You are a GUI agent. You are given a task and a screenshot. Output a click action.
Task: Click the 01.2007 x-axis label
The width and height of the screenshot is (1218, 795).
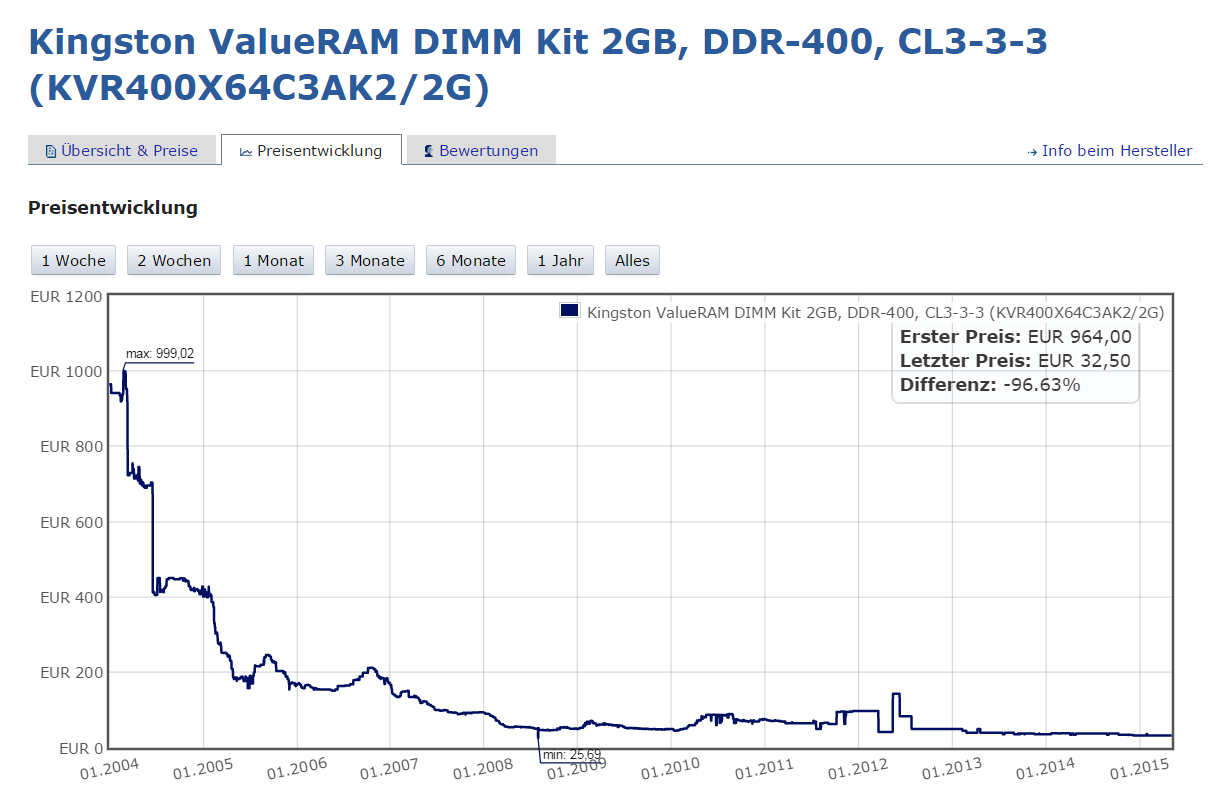pyautogui.click(x=389, y=767)
